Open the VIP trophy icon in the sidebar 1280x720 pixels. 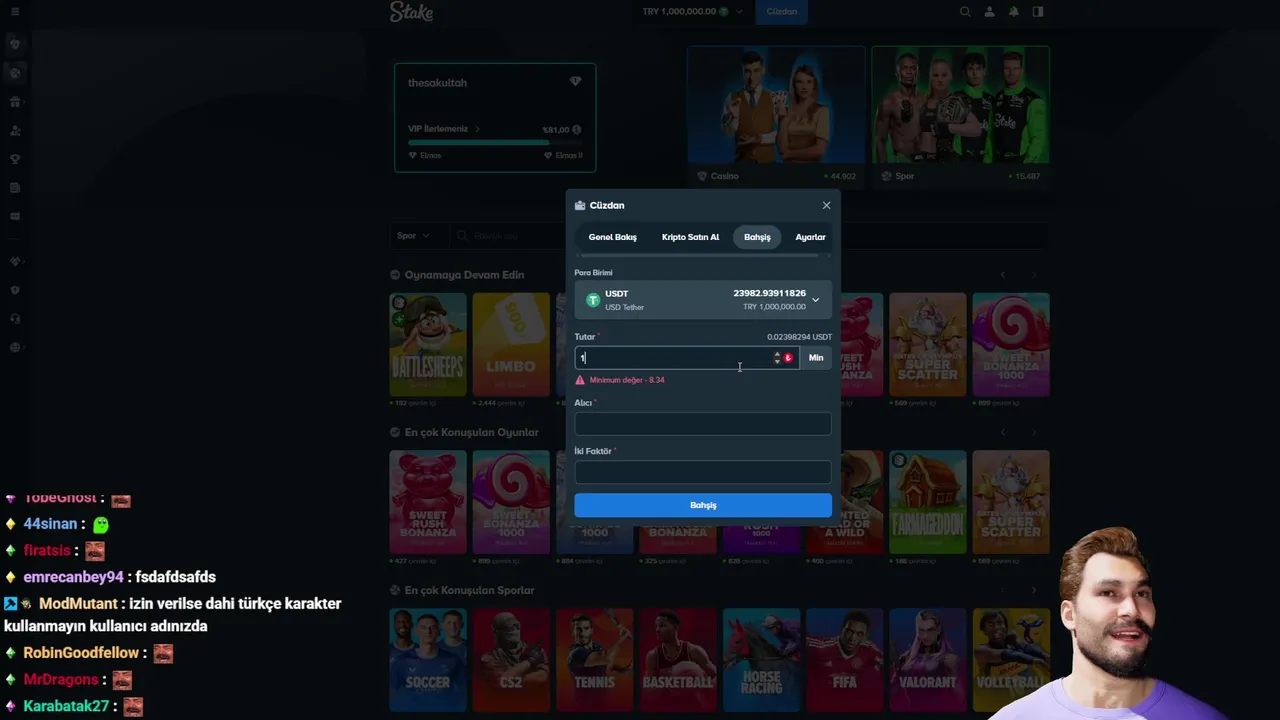tap(14, 159)
